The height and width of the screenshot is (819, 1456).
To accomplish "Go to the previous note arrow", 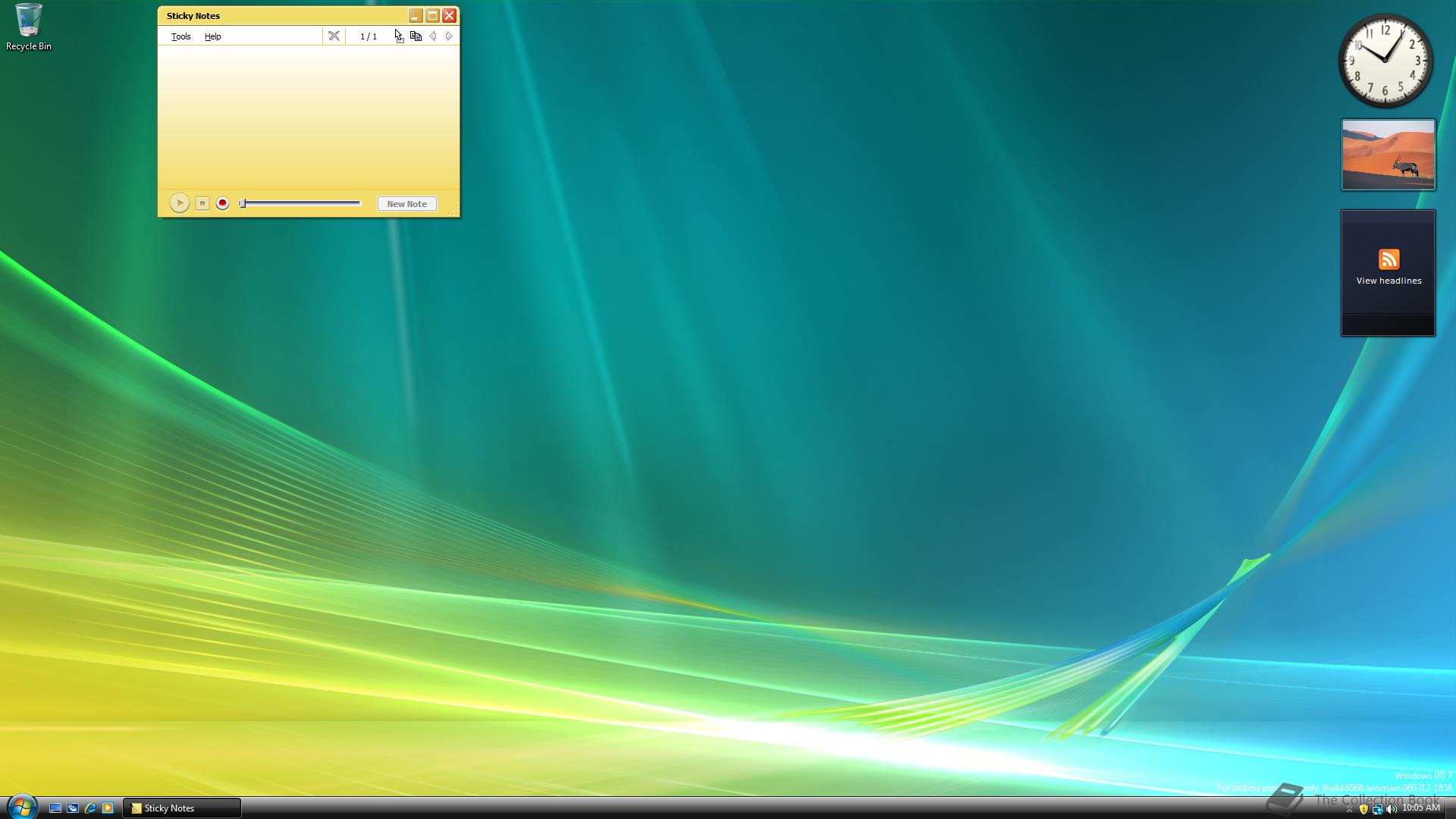I will pos(433,36).
